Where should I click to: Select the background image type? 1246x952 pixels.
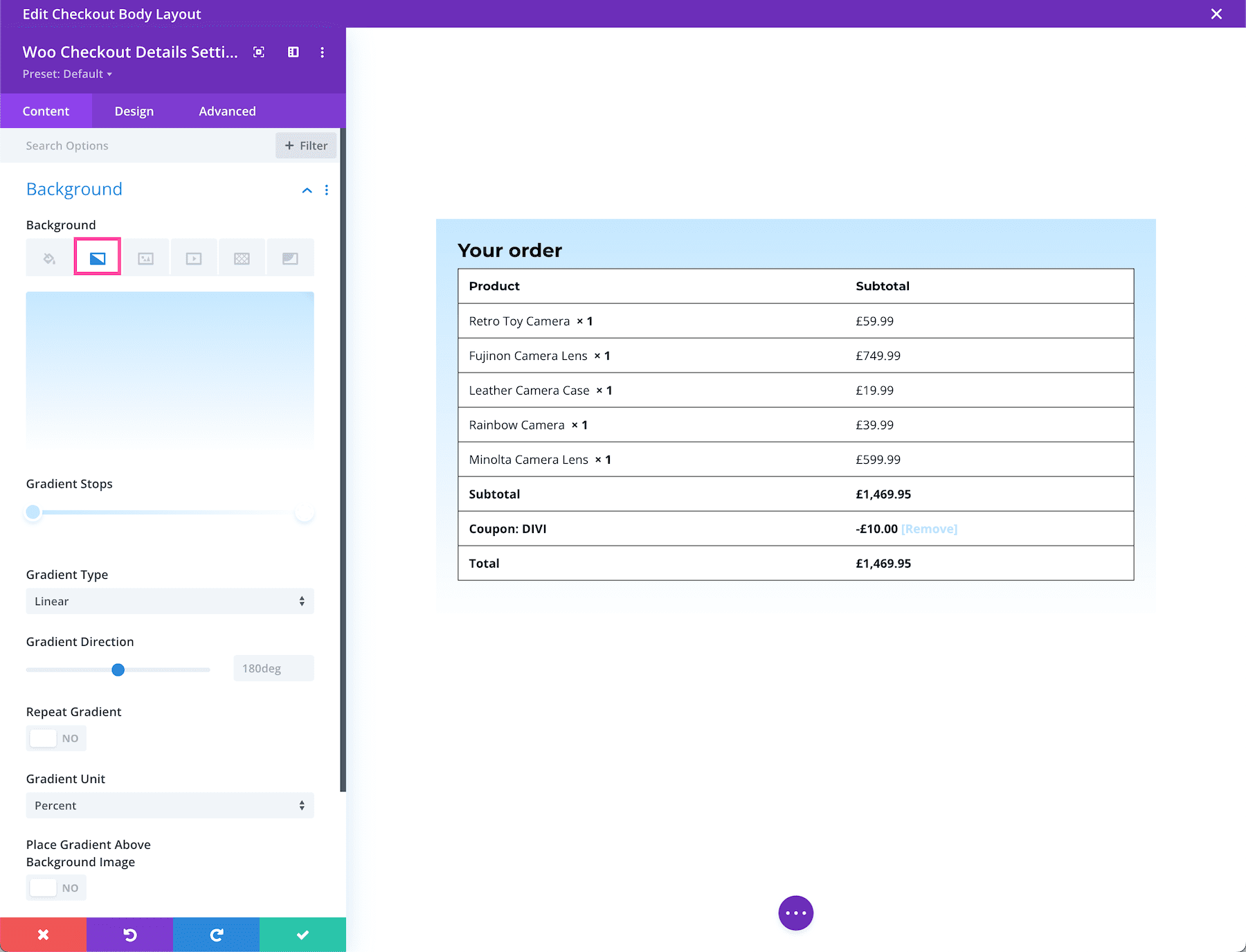click(x=145, y=257)
